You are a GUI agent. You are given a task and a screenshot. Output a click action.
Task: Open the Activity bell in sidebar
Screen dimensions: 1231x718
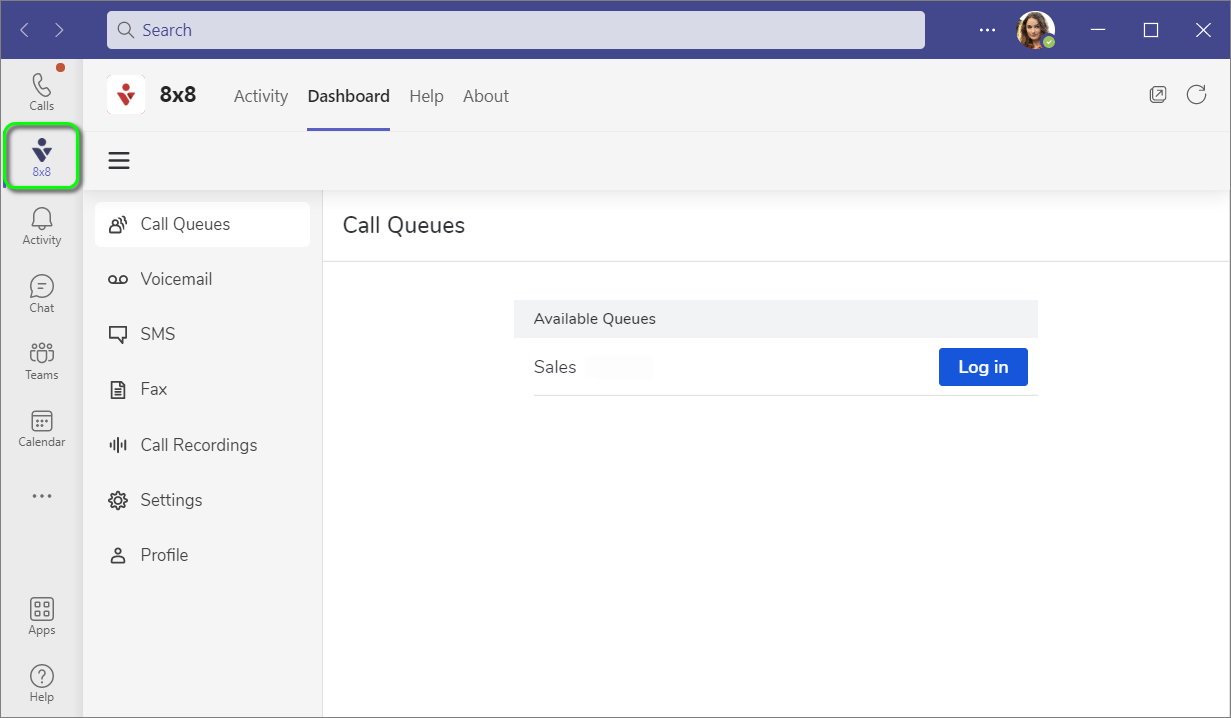click(41, 225)
